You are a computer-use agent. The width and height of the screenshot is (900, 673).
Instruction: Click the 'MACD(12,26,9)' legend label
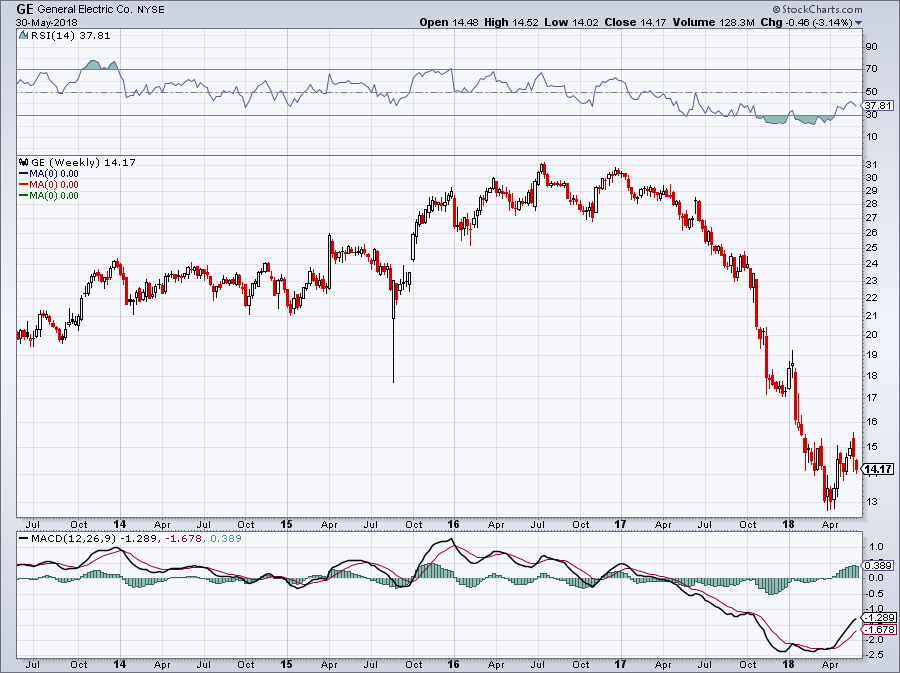tap(73, 539)
